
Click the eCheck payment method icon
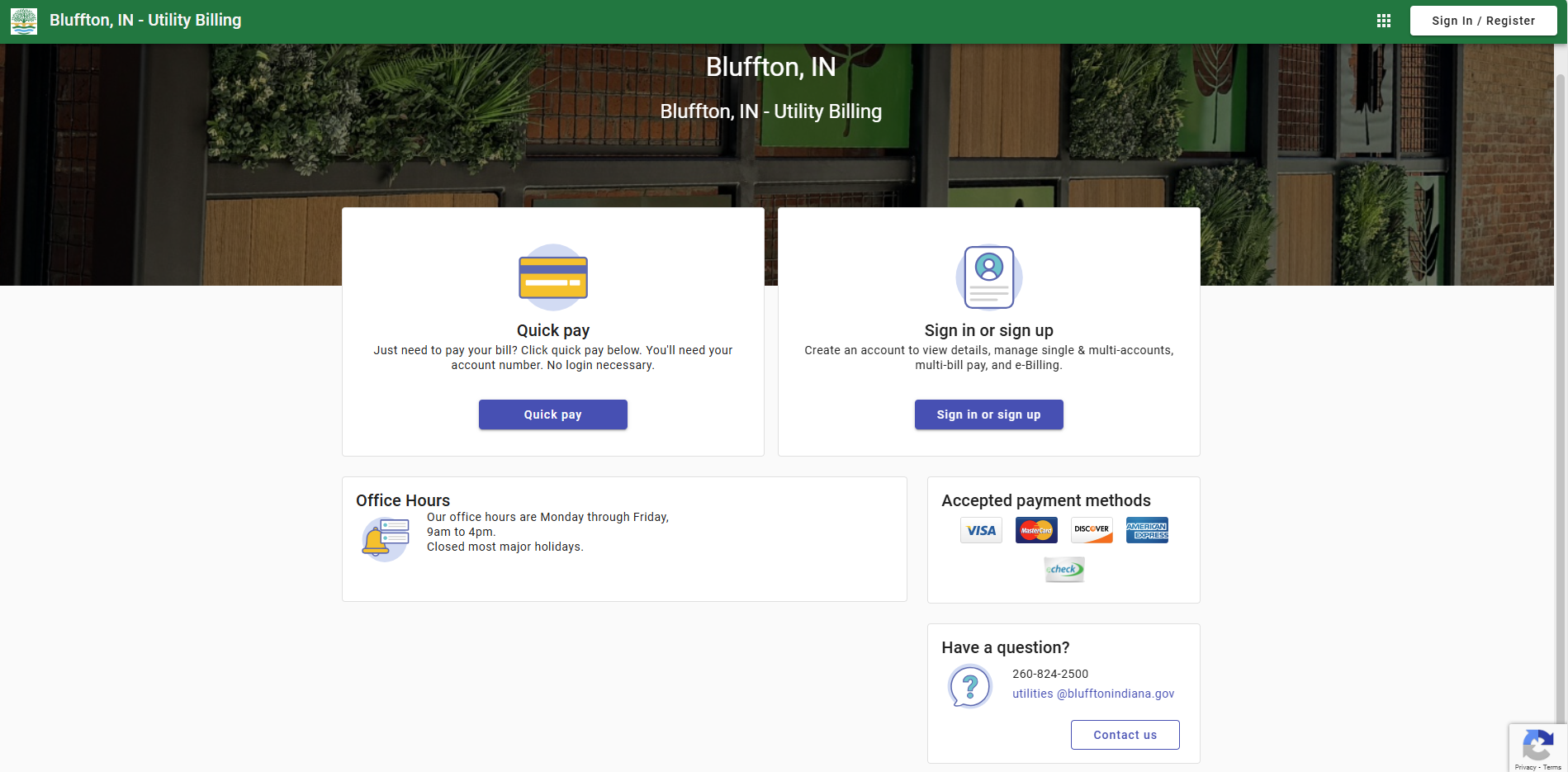click(x=1064, y=569)
